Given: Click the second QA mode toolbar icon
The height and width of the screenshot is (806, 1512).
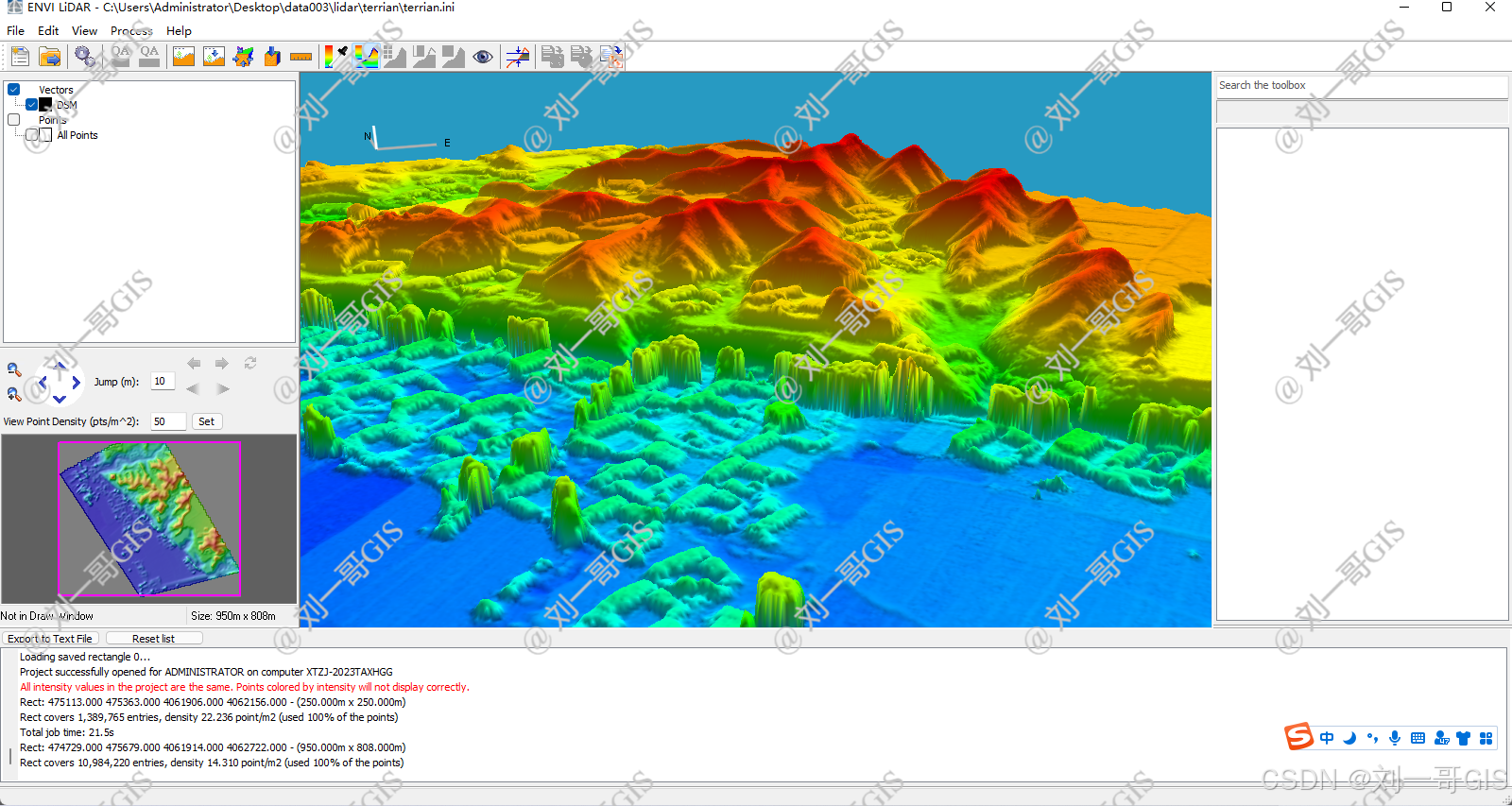Looking at the screenshot, I should pos(149,57).
